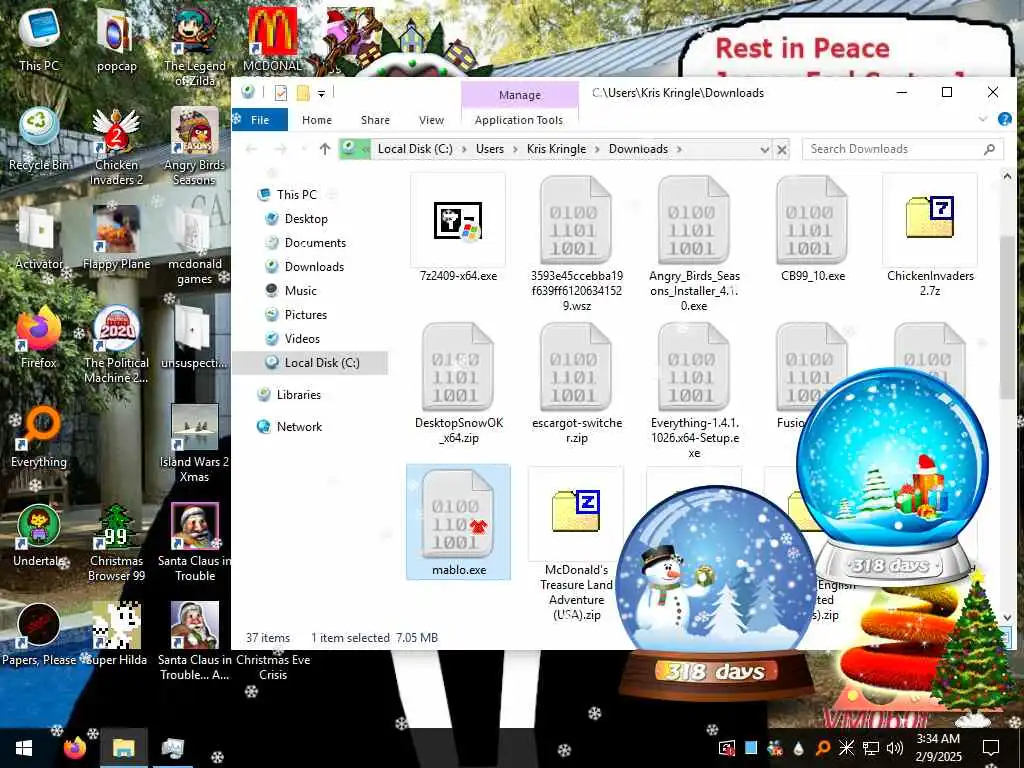
Task: Click the file list scrollbar up arrow
Action: coord(1007,176)
